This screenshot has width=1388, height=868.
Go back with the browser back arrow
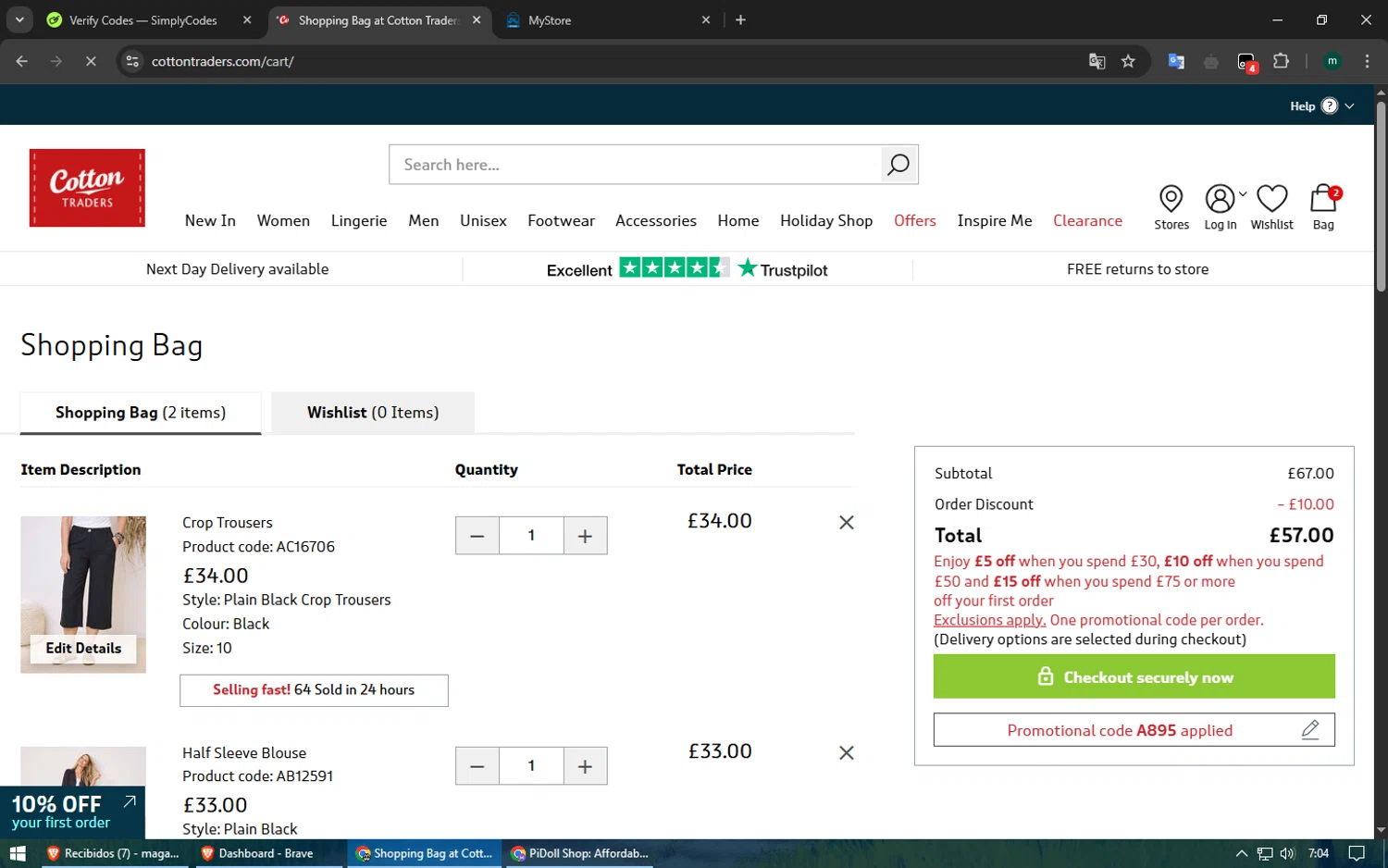click(x=22, y=61)
